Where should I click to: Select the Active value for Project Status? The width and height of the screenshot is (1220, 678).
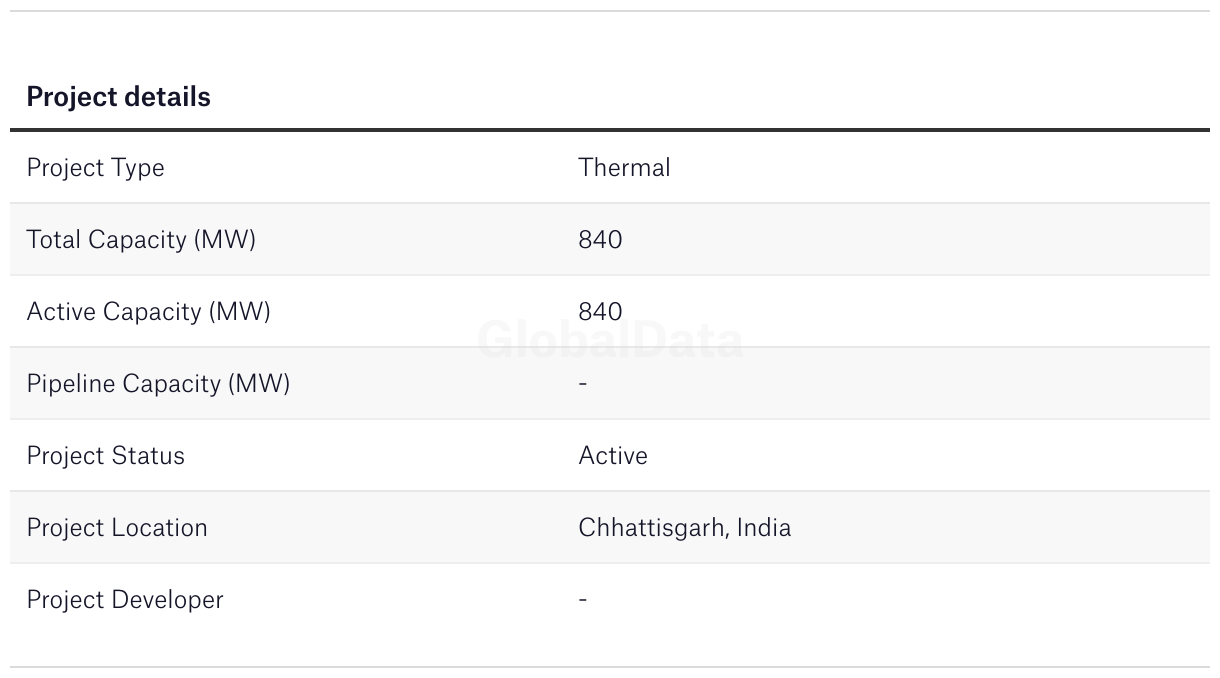[613, 456]
